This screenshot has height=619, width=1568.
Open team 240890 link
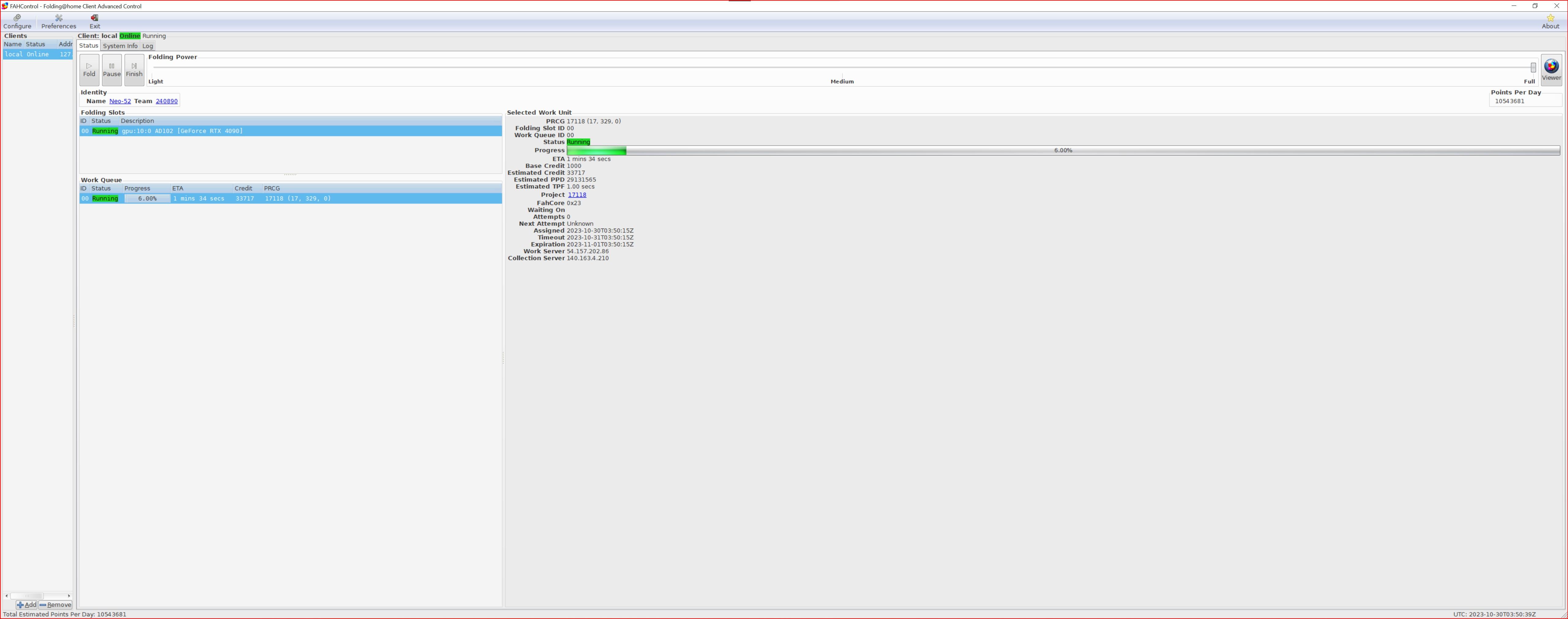(166, 101)
